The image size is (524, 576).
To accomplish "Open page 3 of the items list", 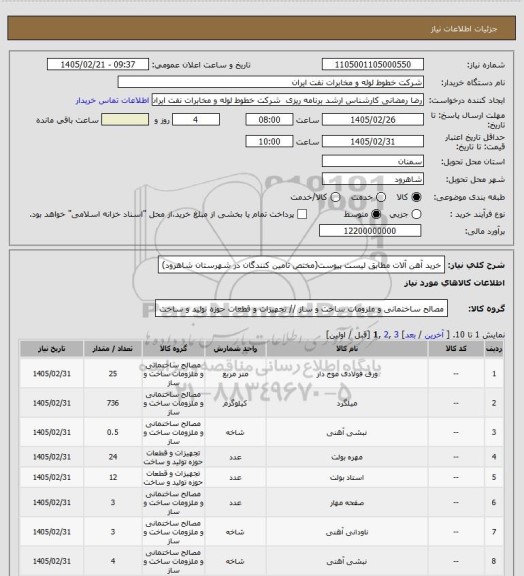I will point(396,335).
